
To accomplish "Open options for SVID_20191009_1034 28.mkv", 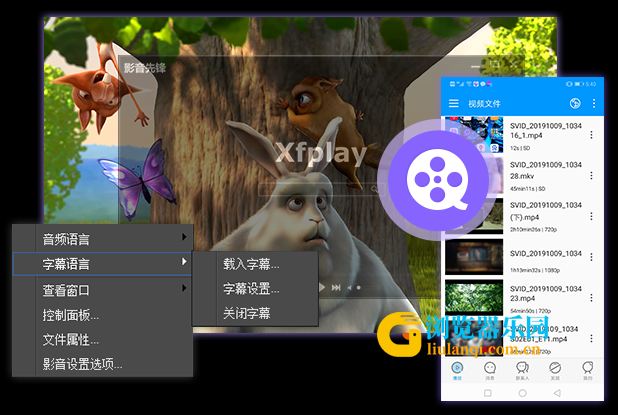I will point(591,175).
